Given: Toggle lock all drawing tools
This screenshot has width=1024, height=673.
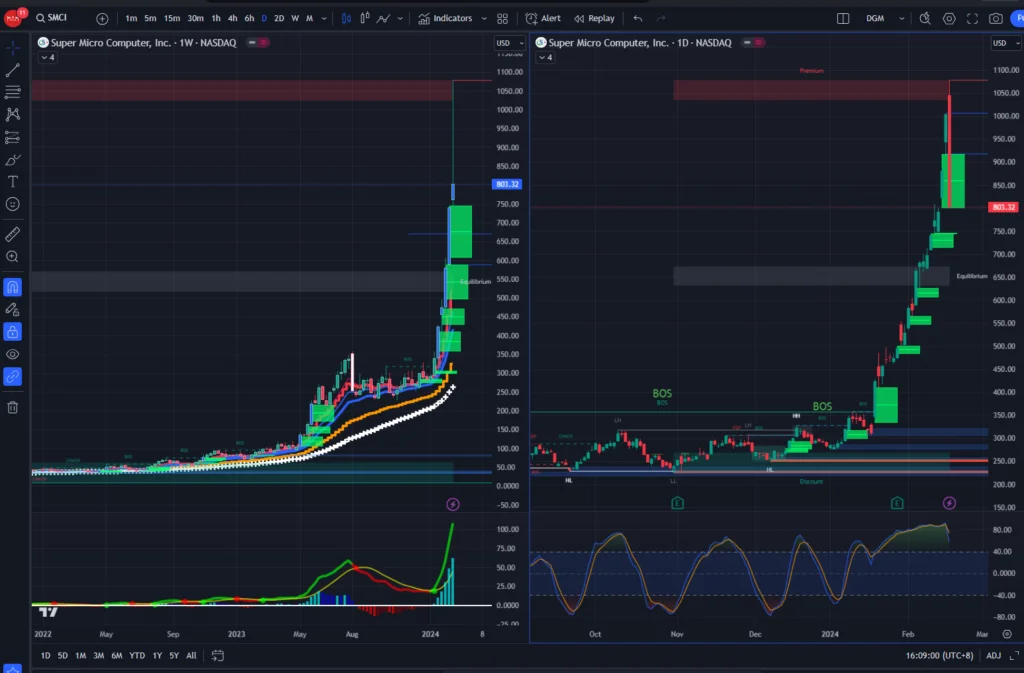Looking at the screenshot, I should (x=12, y=332).
